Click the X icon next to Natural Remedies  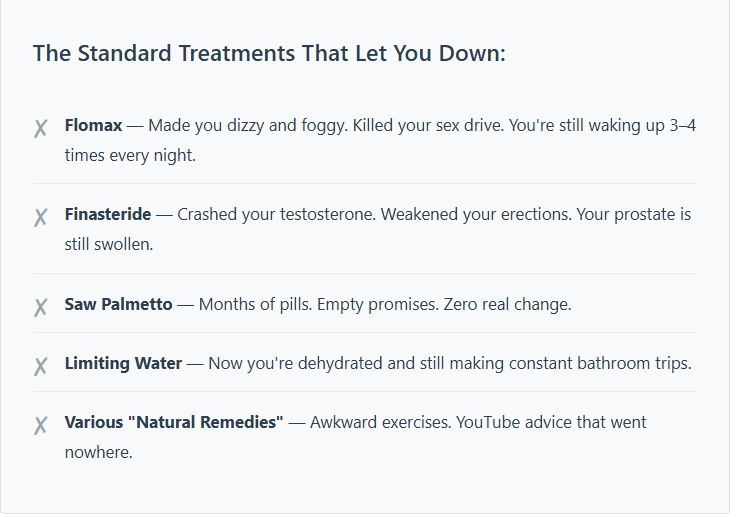click(x=41, y=425)
